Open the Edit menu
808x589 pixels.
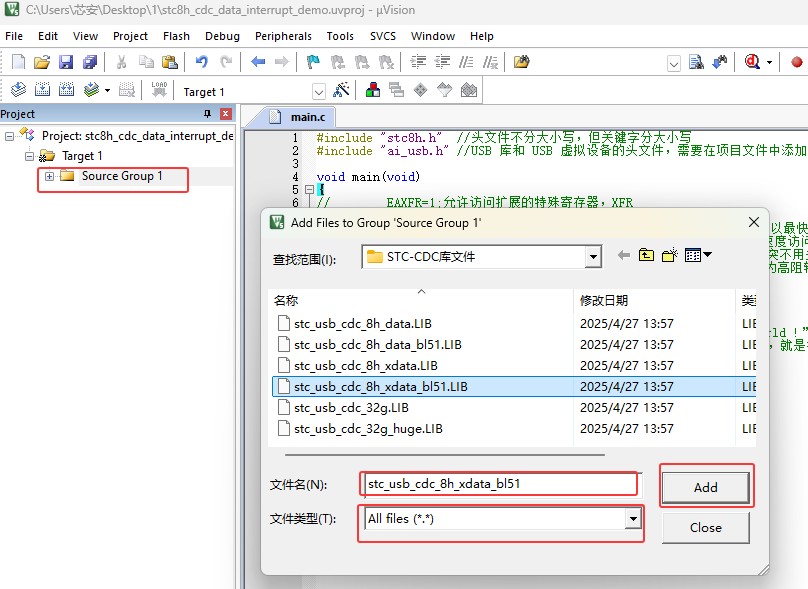point(47,36)
